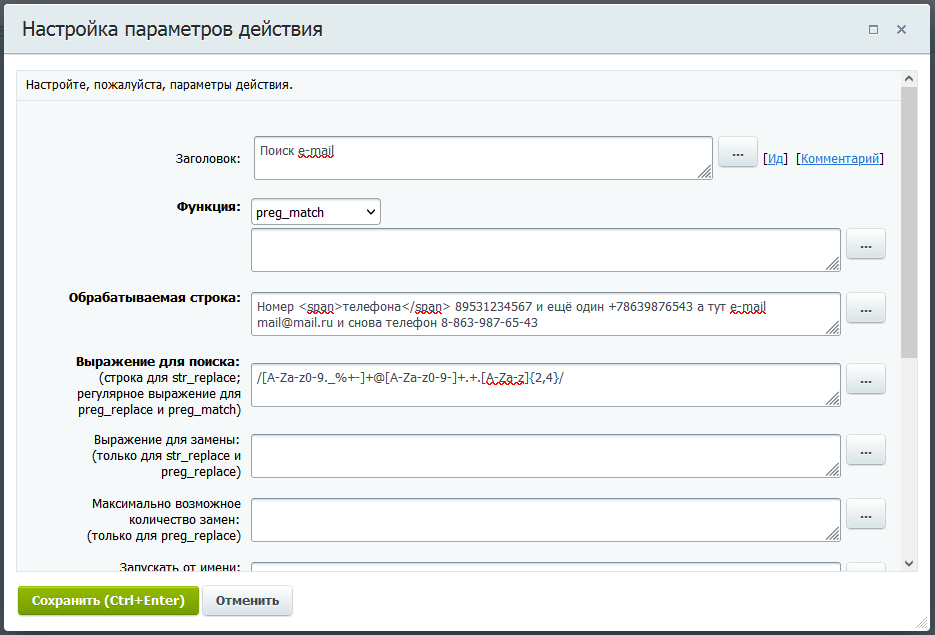
Task: Edit the regex in Выражение для поиска
Action: [545, 385]
